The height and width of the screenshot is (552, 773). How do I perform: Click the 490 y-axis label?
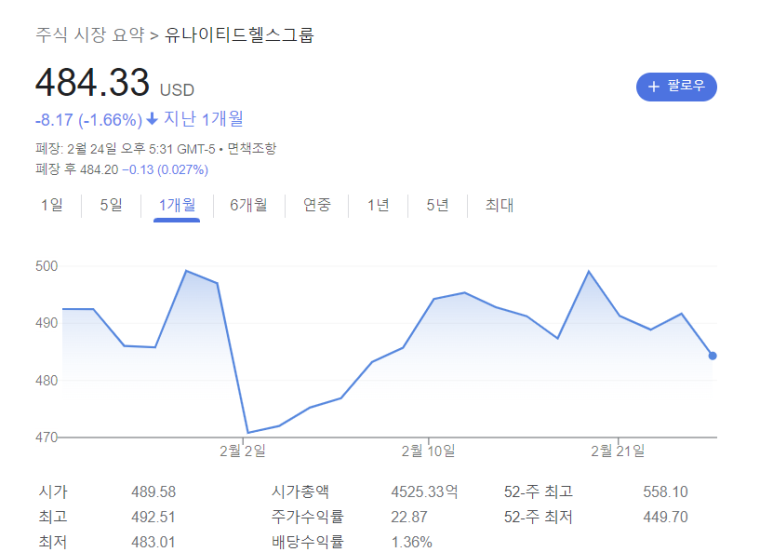click(47, 323)
